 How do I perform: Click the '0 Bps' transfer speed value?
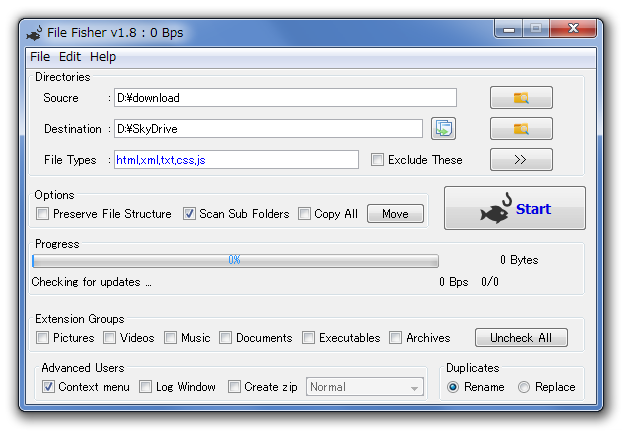tap(454, 282)
